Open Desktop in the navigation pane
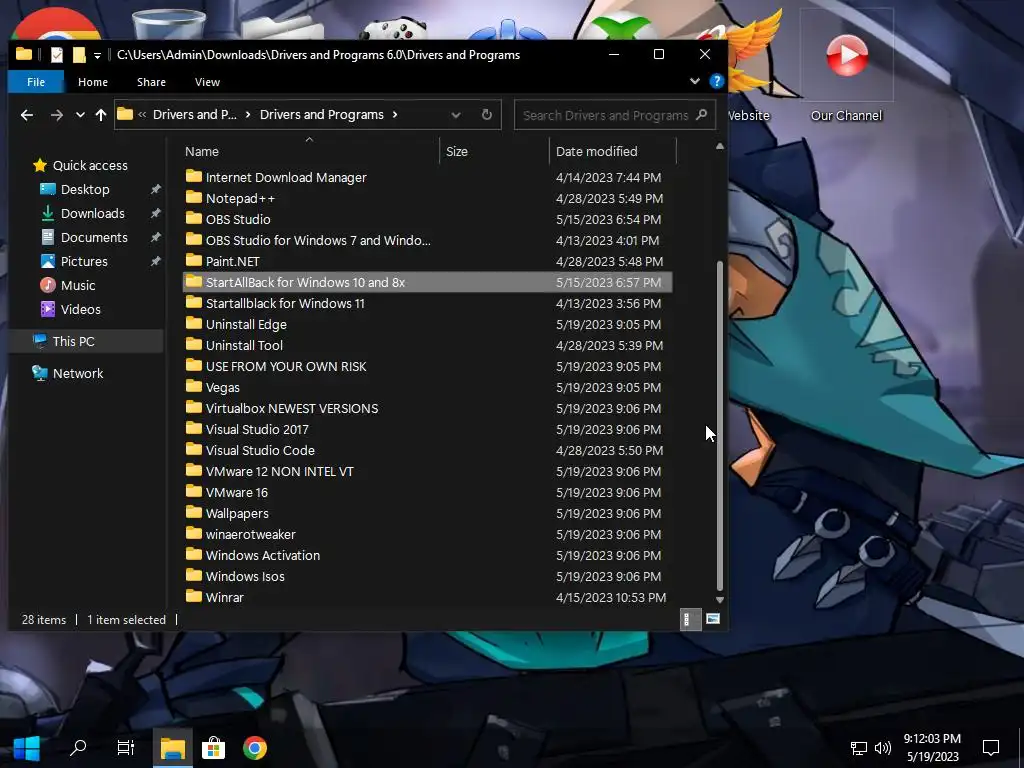1024x768 pixels. pos(85,189)
